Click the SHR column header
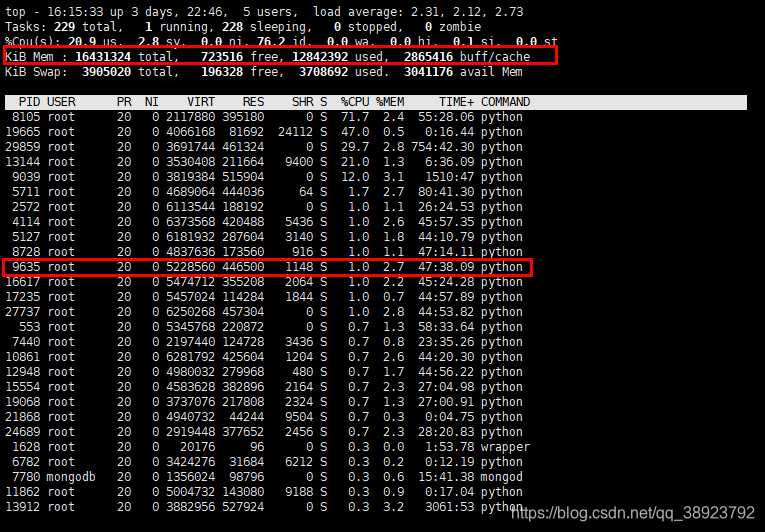The image size is (765, 532). pos(302,102)
